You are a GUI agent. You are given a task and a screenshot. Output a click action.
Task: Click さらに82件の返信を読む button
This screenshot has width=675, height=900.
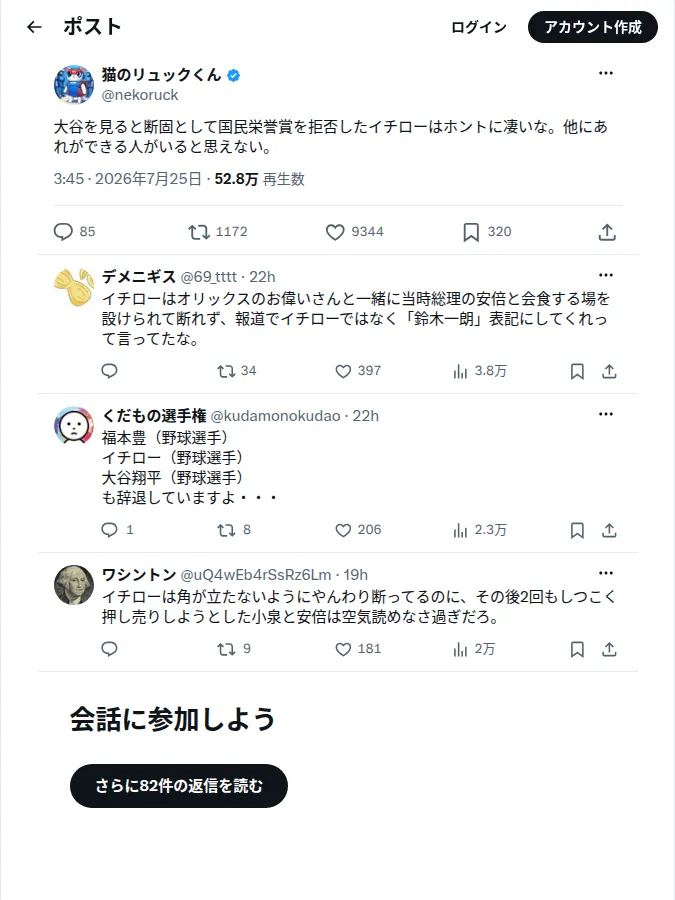click(179, 785)
